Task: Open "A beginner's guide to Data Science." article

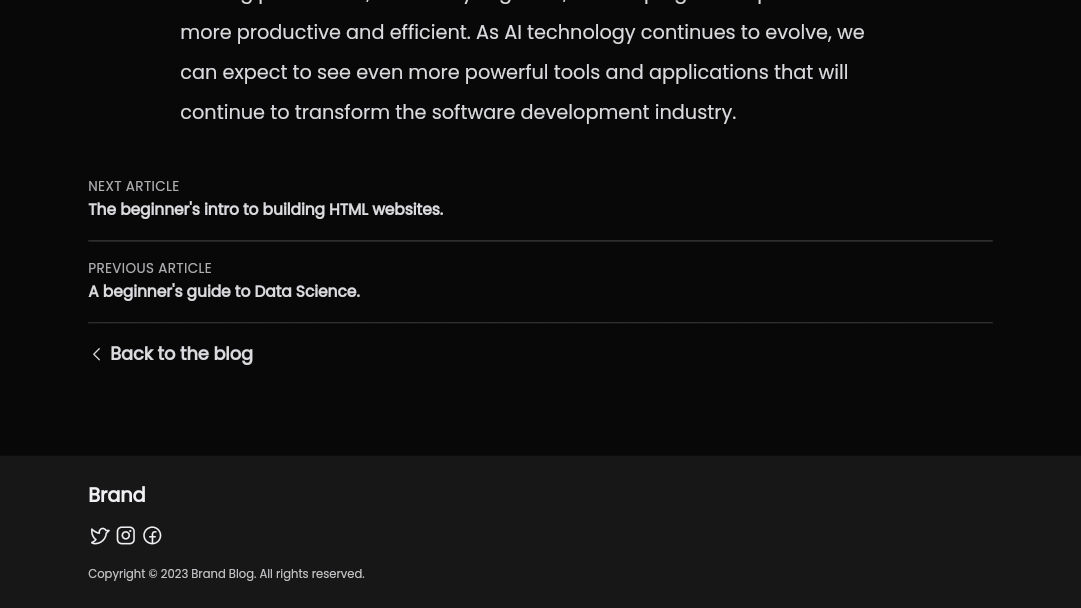Action: (224, 292)
